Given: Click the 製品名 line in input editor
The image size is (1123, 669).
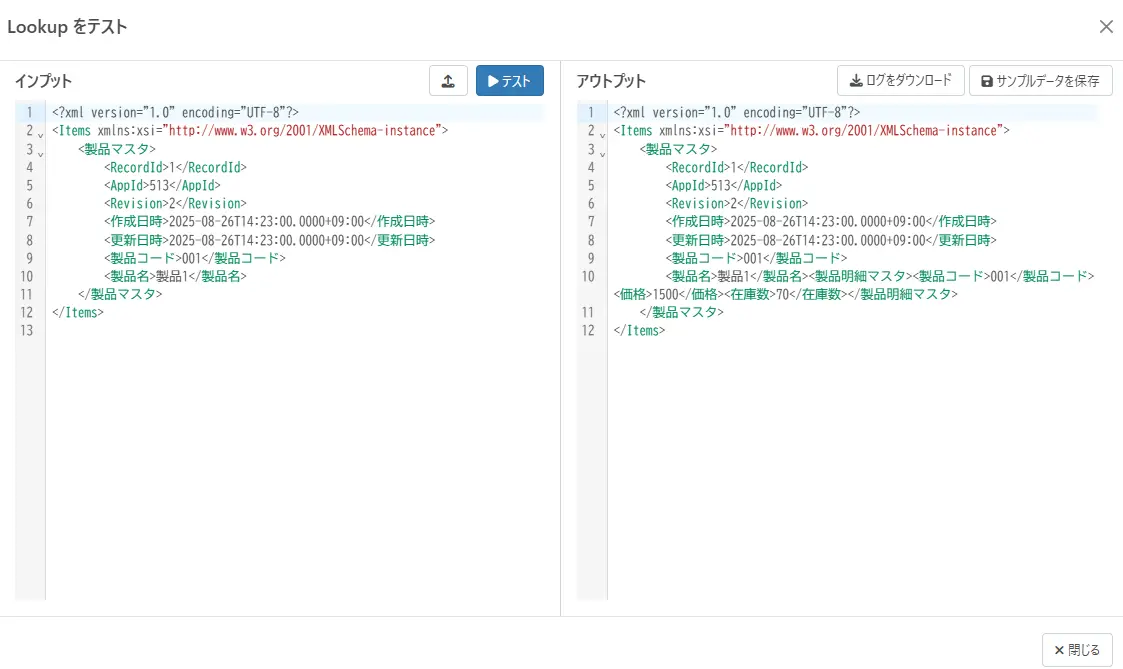Looking at the screenshot, I should tap(175, 276).
